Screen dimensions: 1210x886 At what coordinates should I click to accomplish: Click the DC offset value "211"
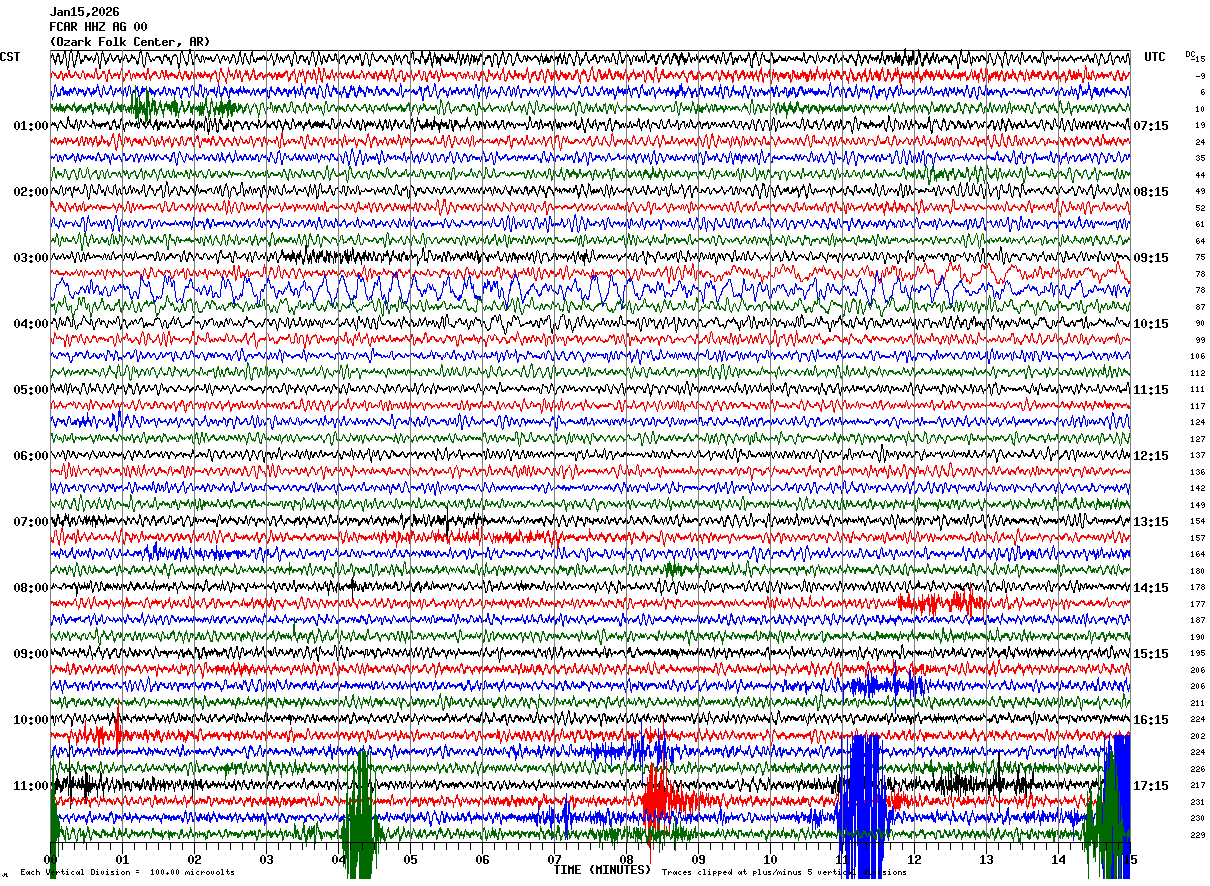coord(1198,703)
